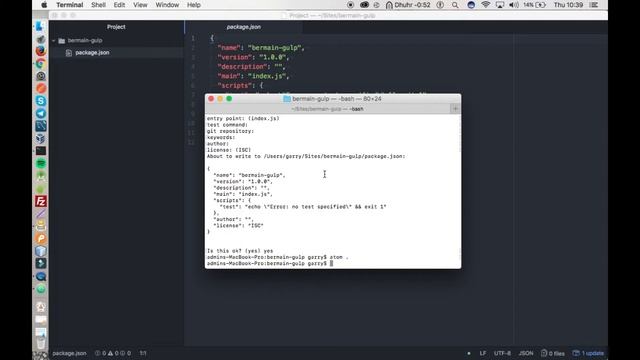Open the volume control in the menu bar
This screenshot has height=360, width=640.
(514, 5)
